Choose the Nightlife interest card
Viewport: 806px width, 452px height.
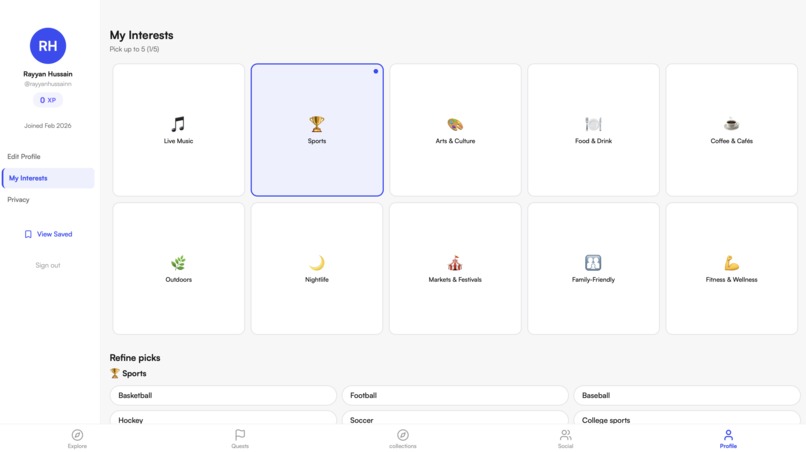[x=317, y=268]
